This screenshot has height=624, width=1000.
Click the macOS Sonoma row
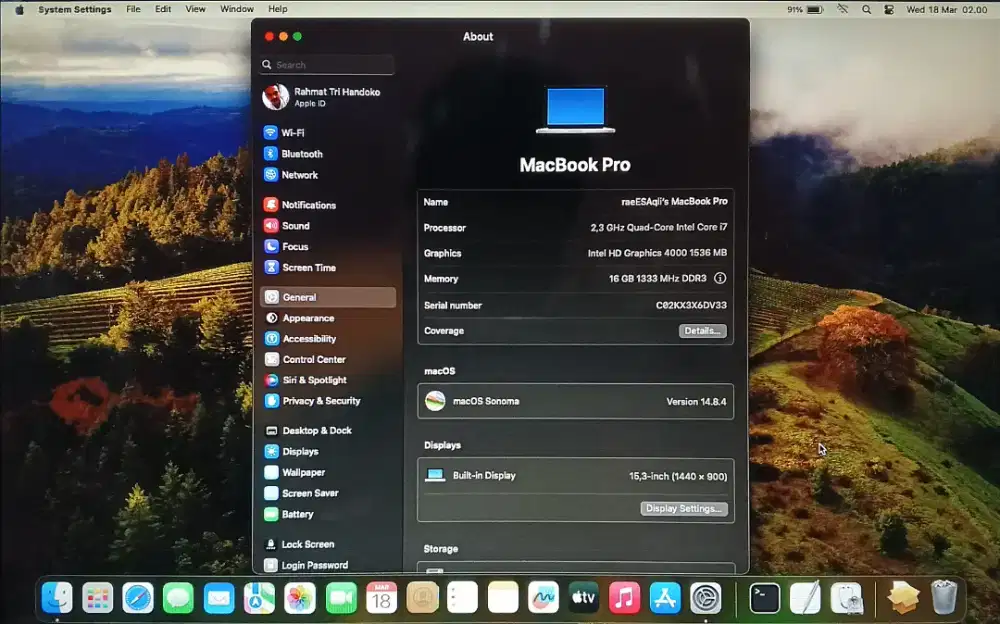pyautogui.click(x=575, y=401)
